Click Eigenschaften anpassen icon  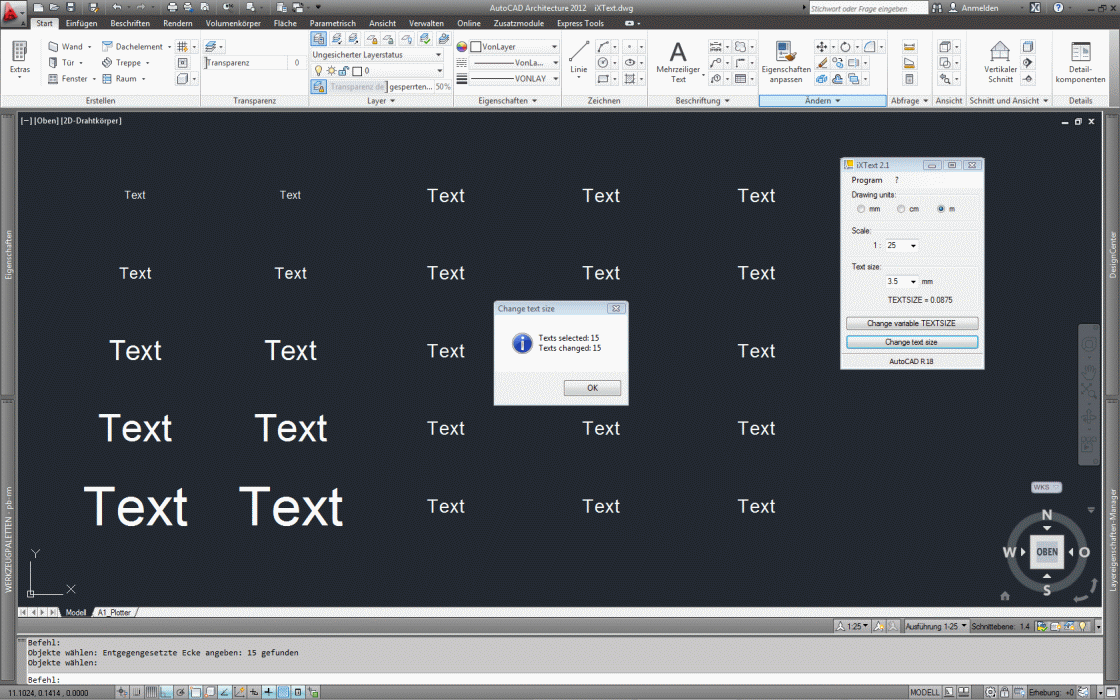click(786, 61)
